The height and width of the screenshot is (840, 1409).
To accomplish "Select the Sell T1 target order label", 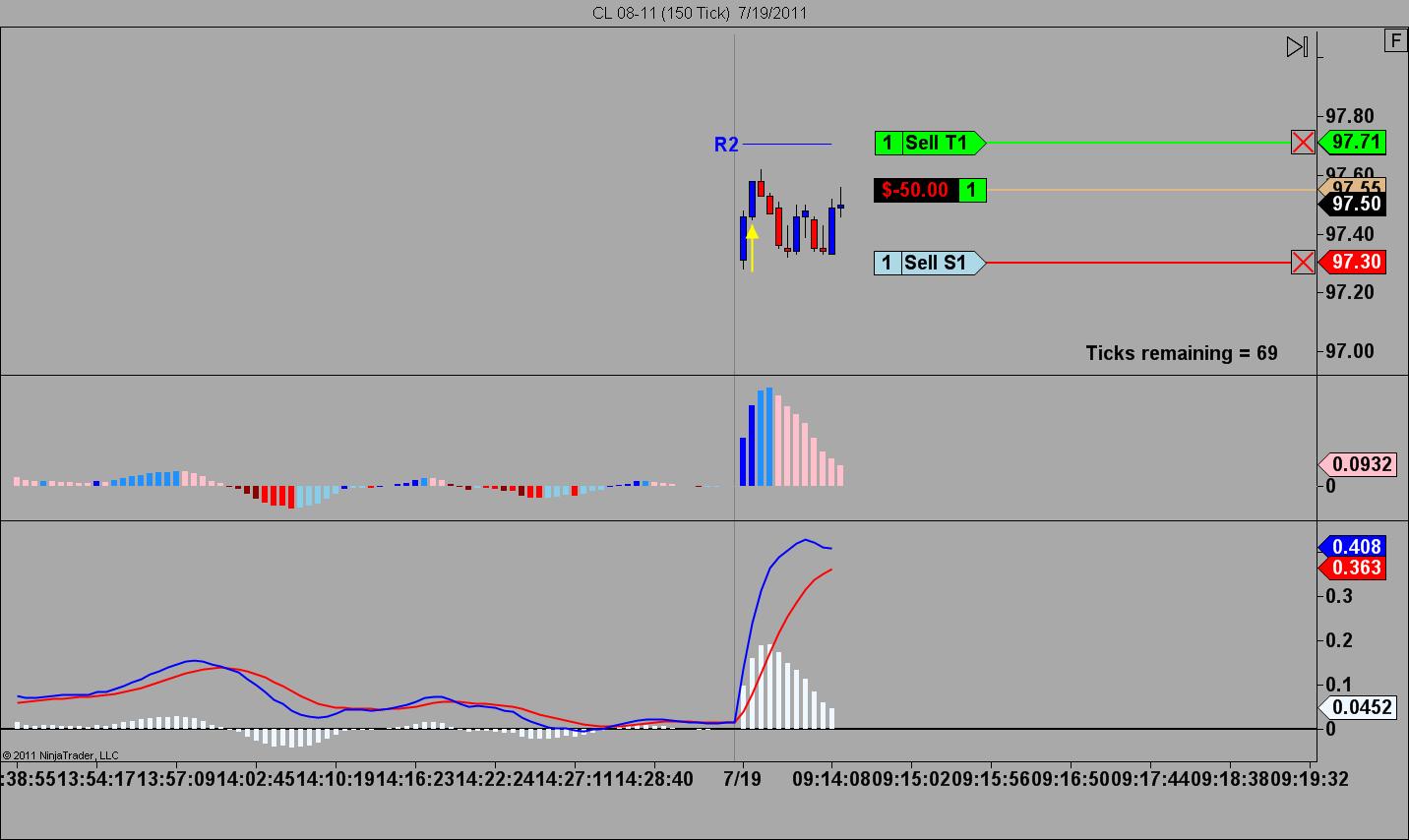I will (929, 143).
